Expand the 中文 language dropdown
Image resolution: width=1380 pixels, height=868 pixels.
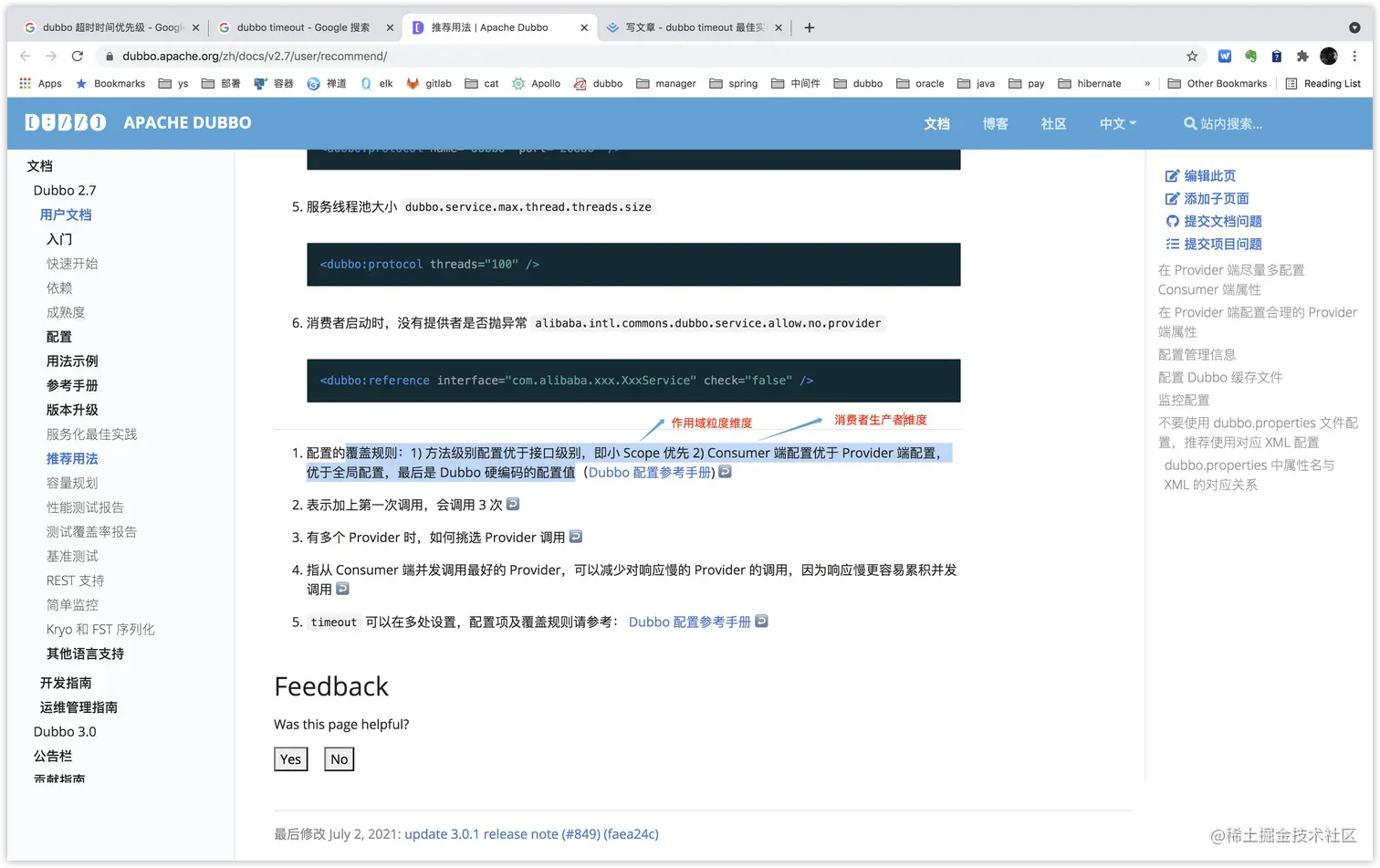pos(1118,123)
